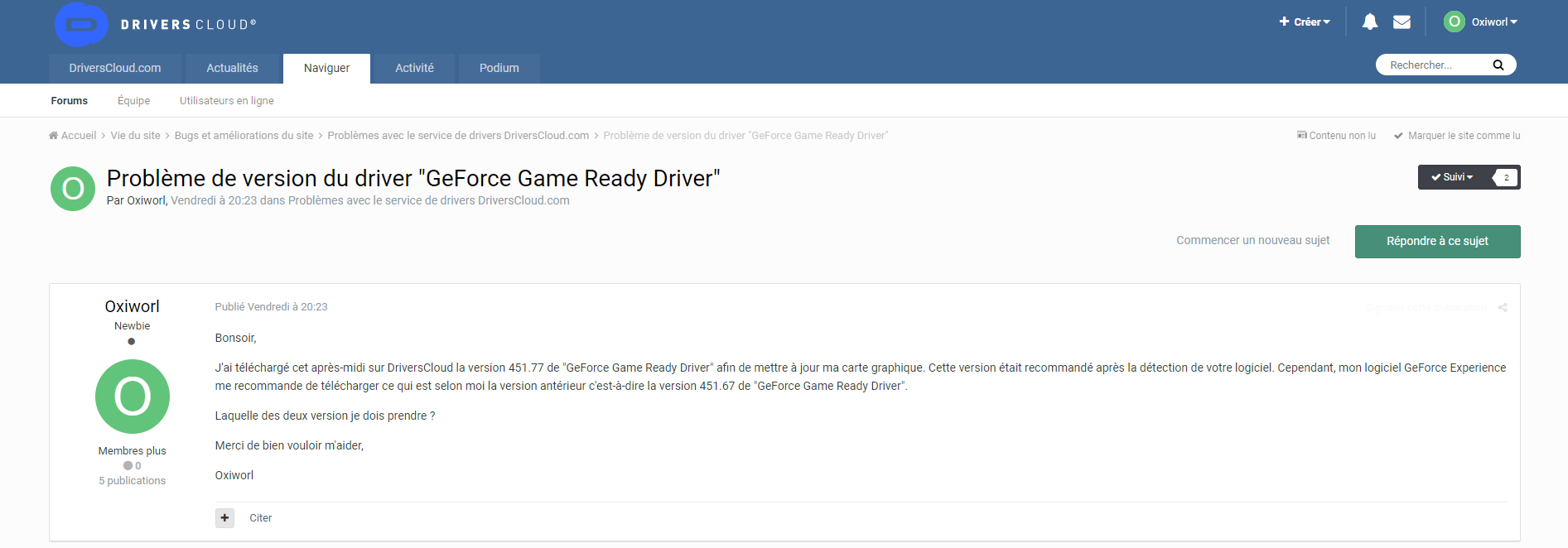1568x548 pixels.
Task: Open the Créer dropdown menu
Action: point(1304,22)
